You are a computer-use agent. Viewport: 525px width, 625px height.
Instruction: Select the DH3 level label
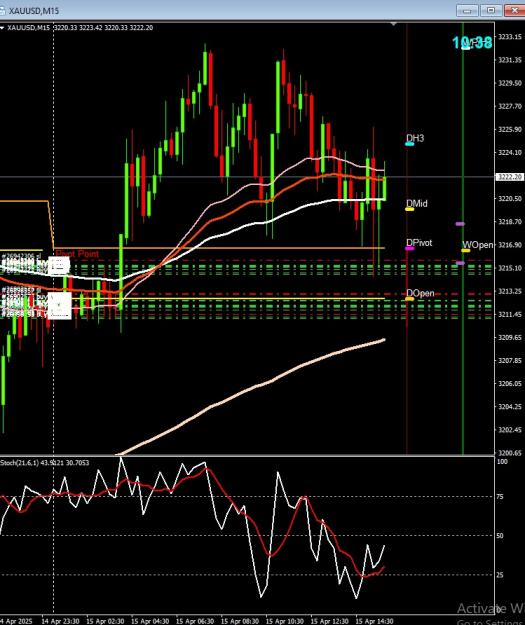point(415,138)
